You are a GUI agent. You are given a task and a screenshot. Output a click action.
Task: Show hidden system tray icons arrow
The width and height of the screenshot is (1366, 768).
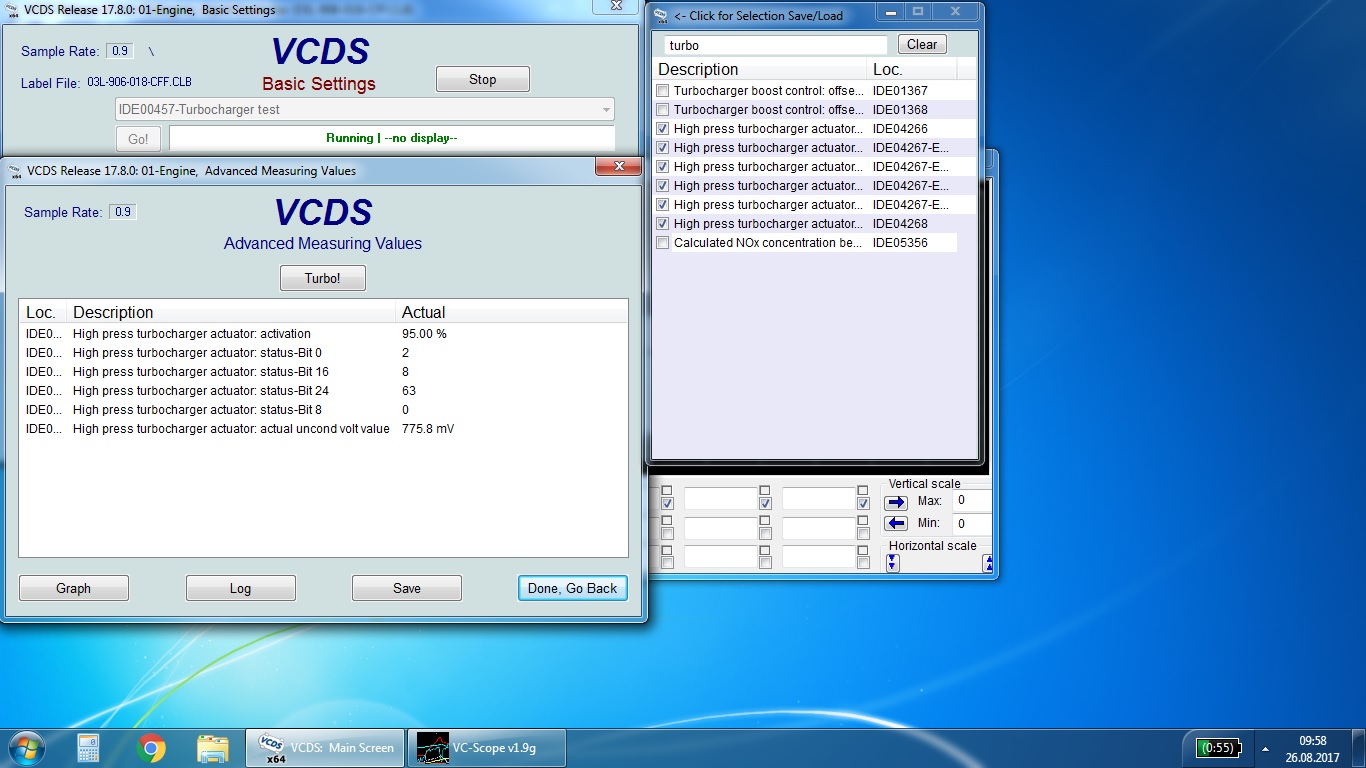1265,748
